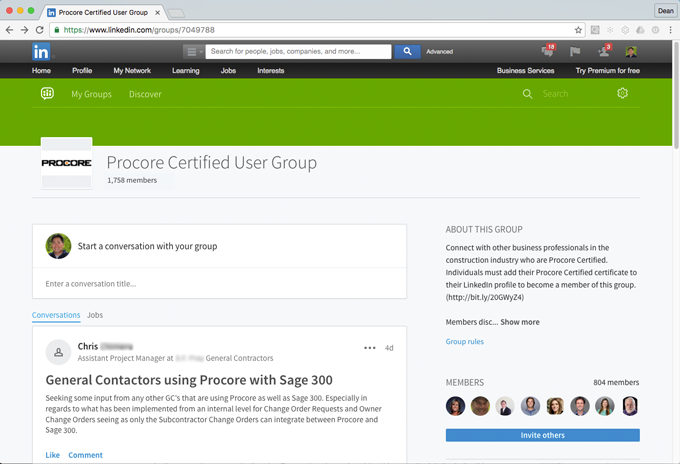Click the author name Chris
Screen dimensions: 680x464
(88, 346)
